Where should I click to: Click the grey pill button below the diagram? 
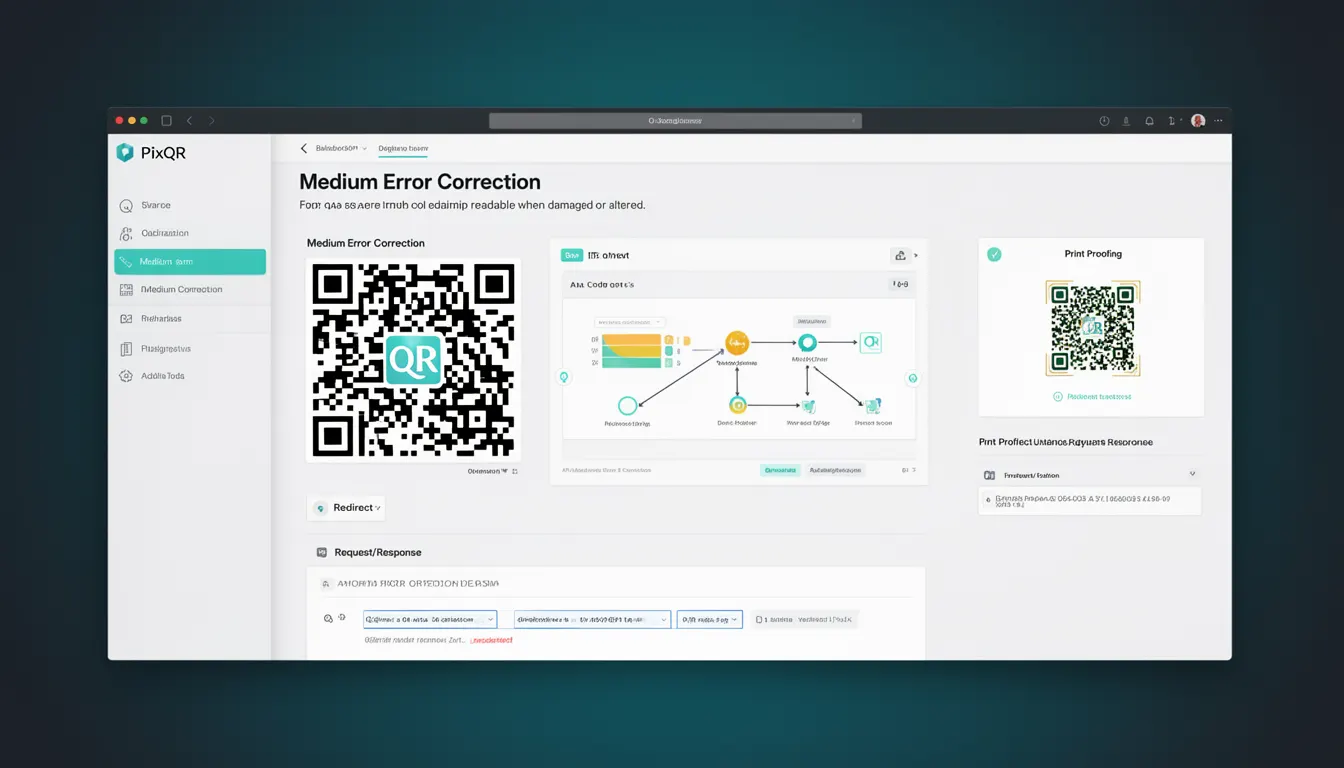coord(835,469)
